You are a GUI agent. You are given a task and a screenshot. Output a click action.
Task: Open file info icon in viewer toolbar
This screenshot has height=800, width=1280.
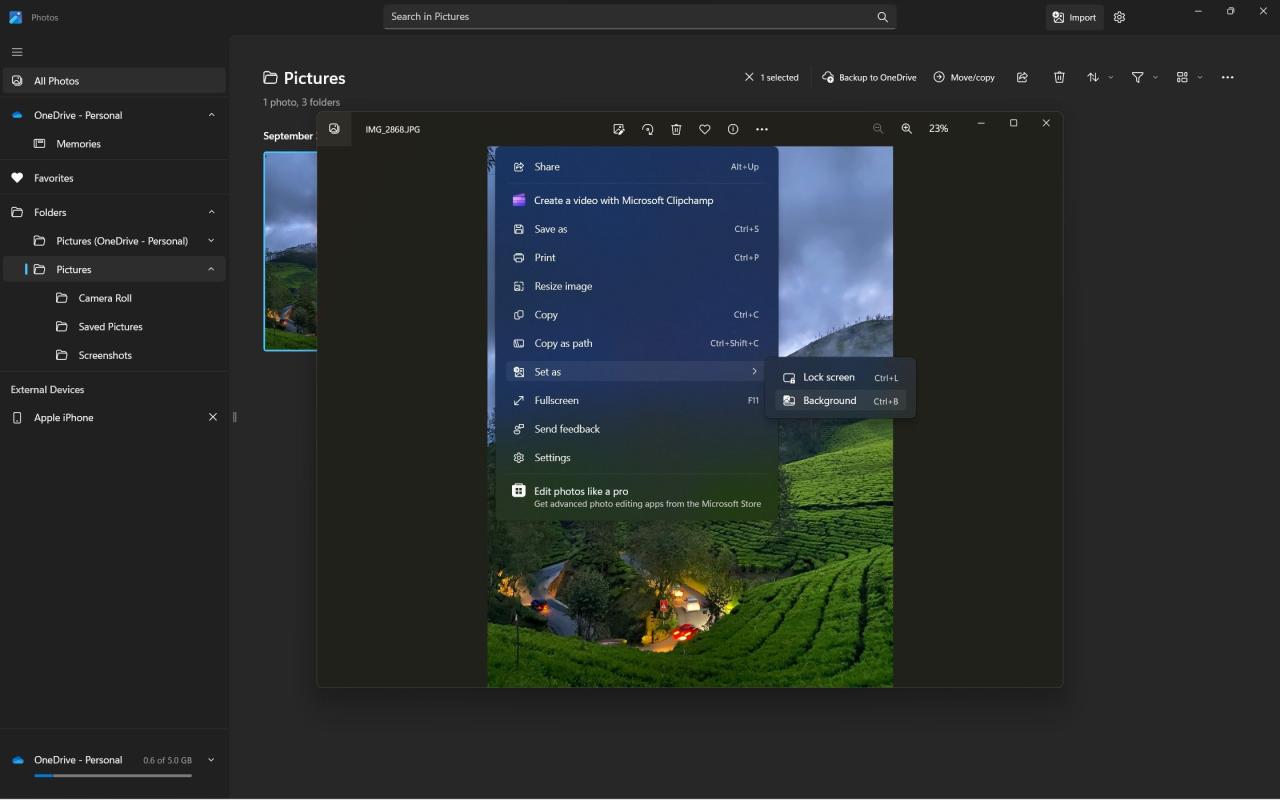point(733,129)
